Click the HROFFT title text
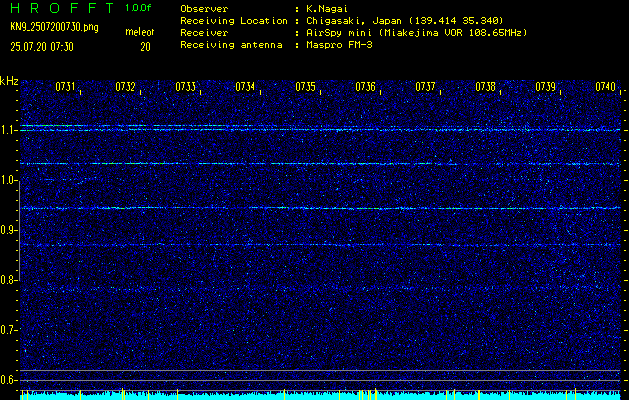Screen dimensions: 629x400 62,8
